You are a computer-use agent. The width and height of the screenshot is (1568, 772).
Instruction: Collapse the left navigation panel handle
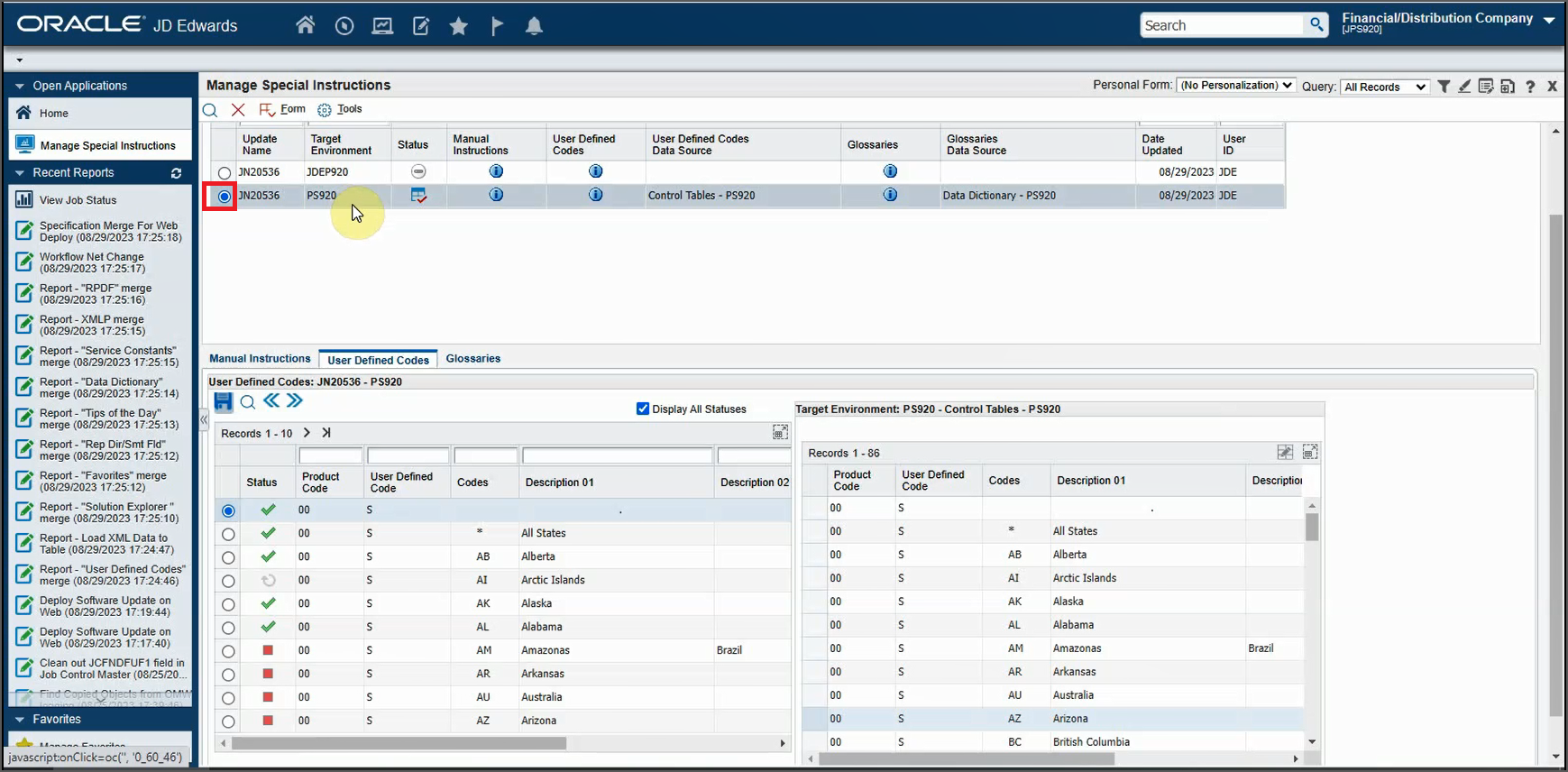point(204,419)
